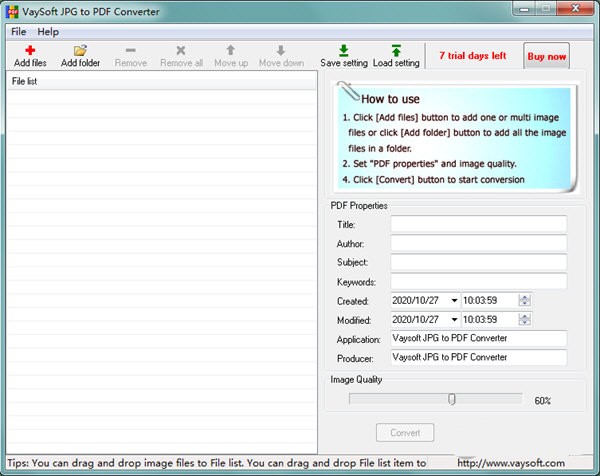Open the File menu

[x=19, y=32]
